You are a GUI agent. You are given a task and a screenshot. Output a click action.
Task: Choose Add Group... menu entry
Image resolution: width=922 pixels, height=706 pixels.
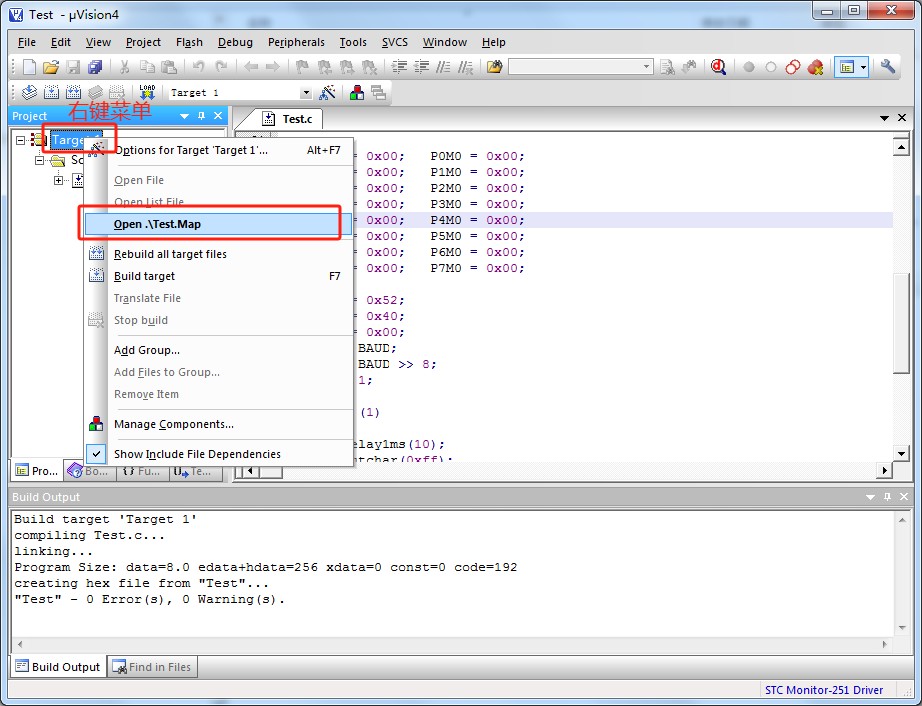218,350
